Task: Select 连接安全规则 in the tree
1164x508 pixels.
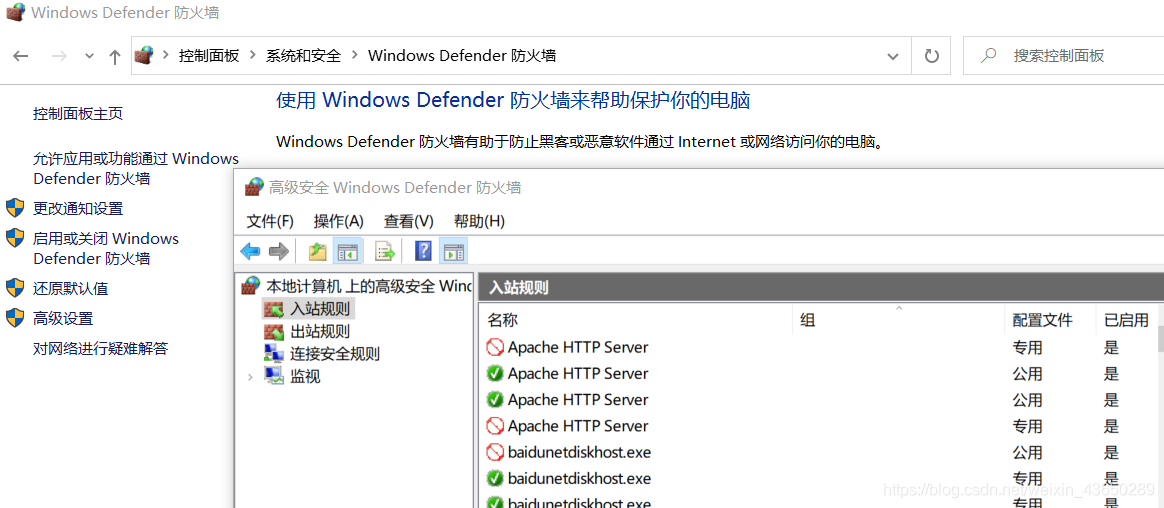Action: tap(334, 354)
